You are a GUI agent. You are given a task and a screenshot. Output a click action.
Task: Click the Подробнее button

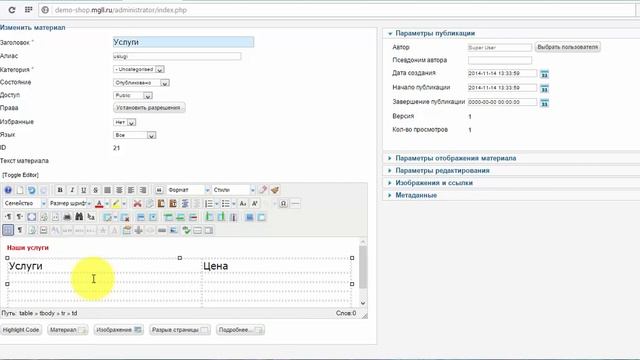pos(240,330)
